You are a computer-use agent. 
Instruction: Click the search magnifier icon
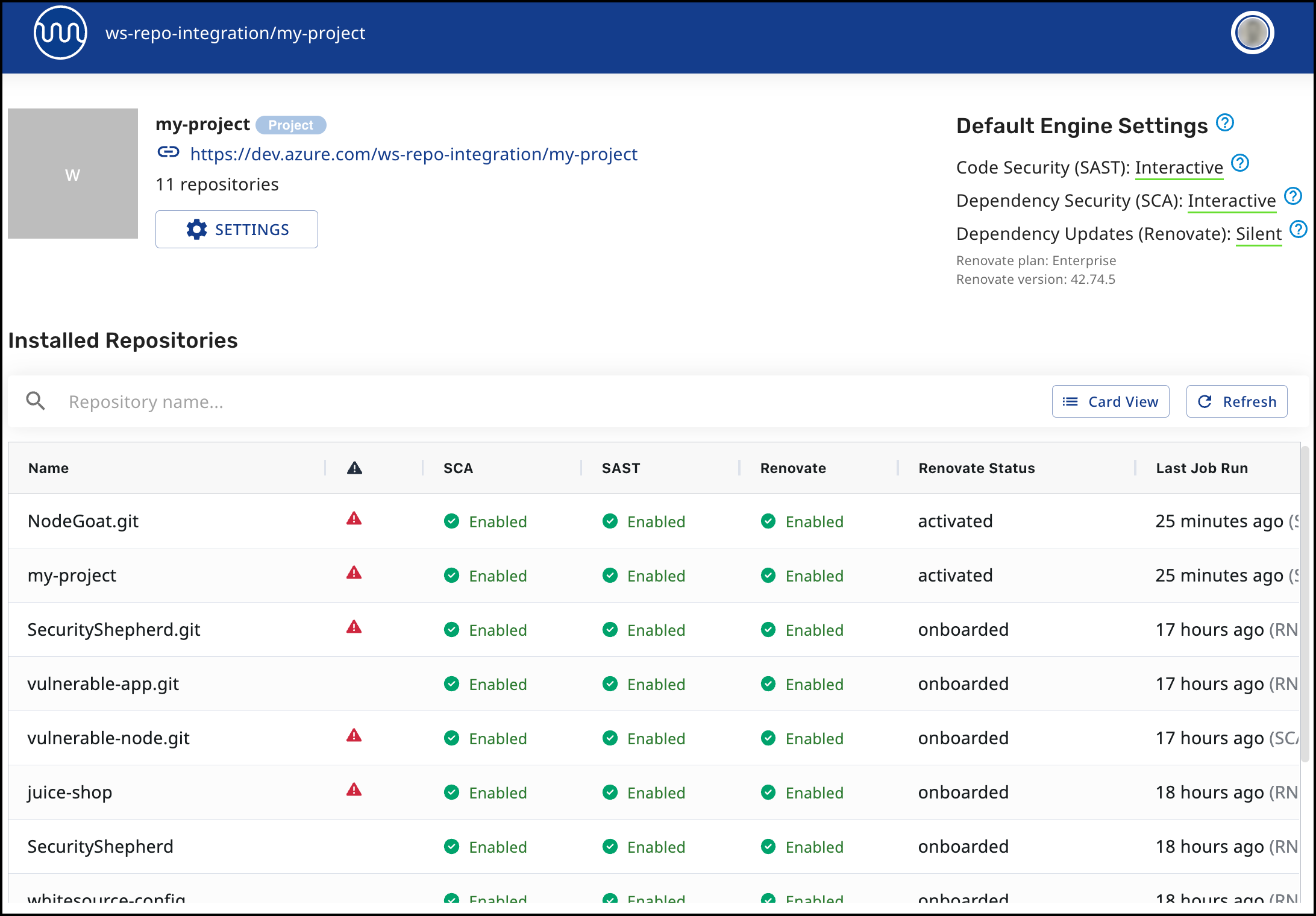36,401
